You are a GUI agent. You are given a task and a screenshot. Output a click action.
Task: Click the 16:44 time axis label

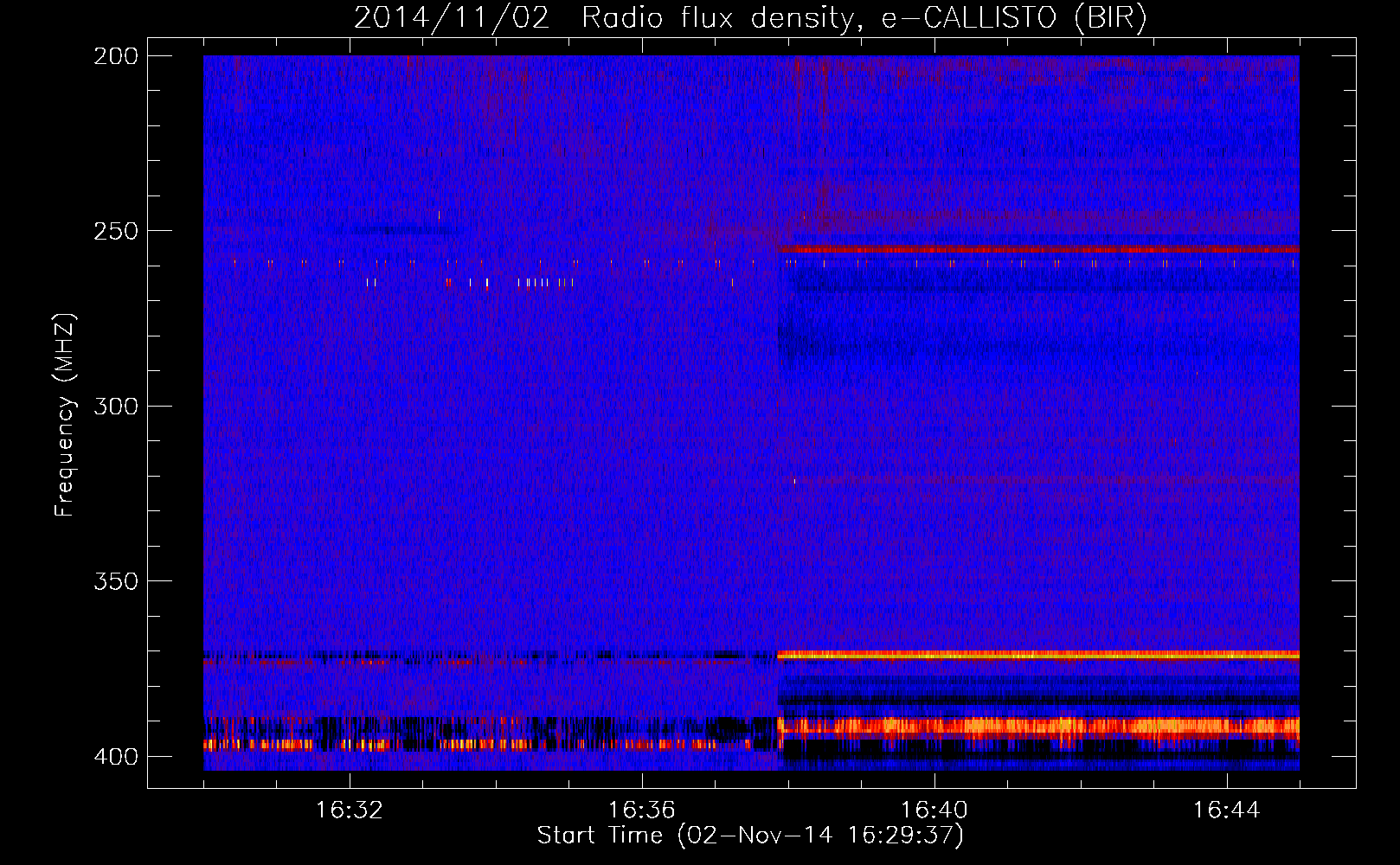1227,811
